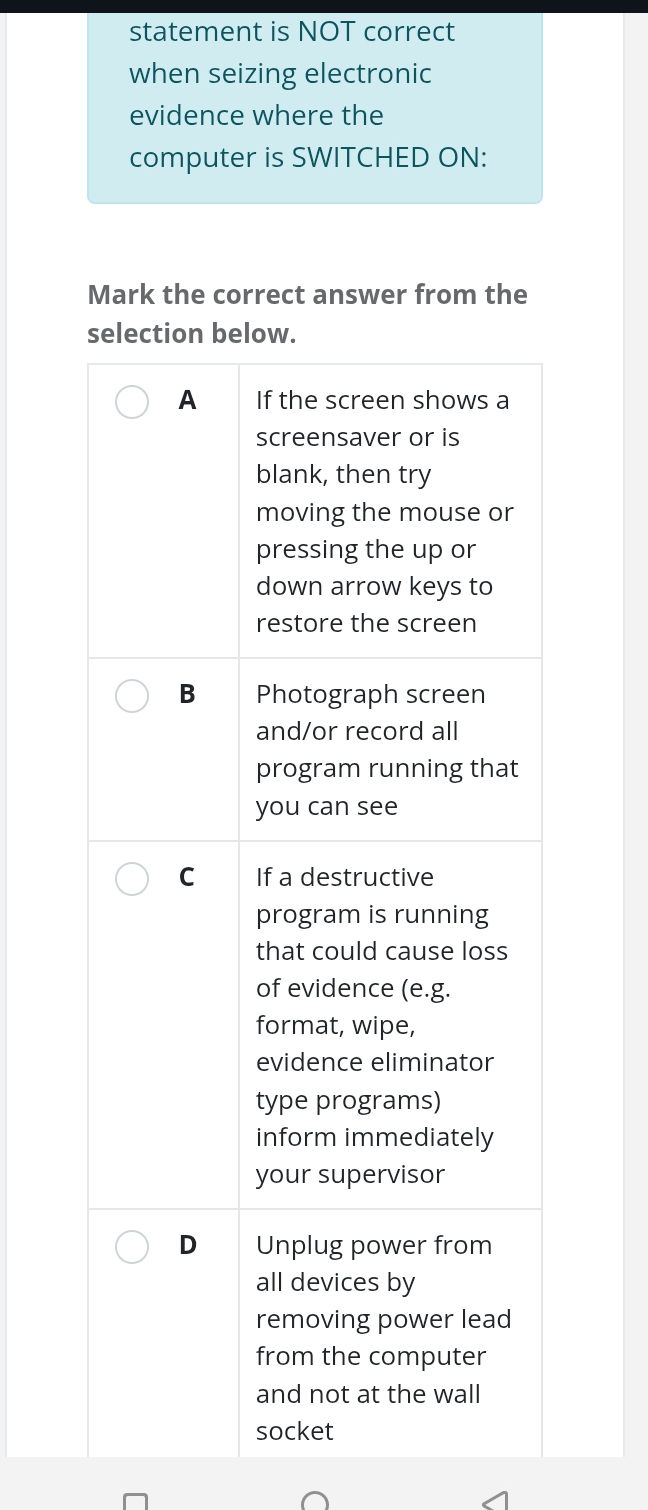
Task: Click the bold letter B label
Action: (187, 695)
